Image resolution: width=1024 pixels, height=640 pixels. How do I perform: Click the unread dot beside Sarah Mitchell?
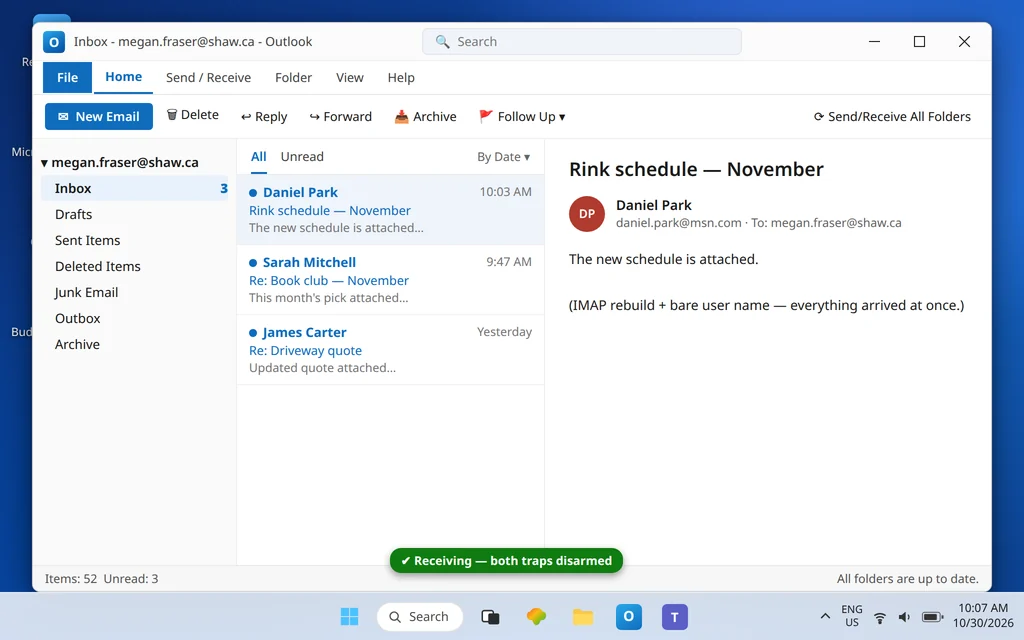[253, 263]
